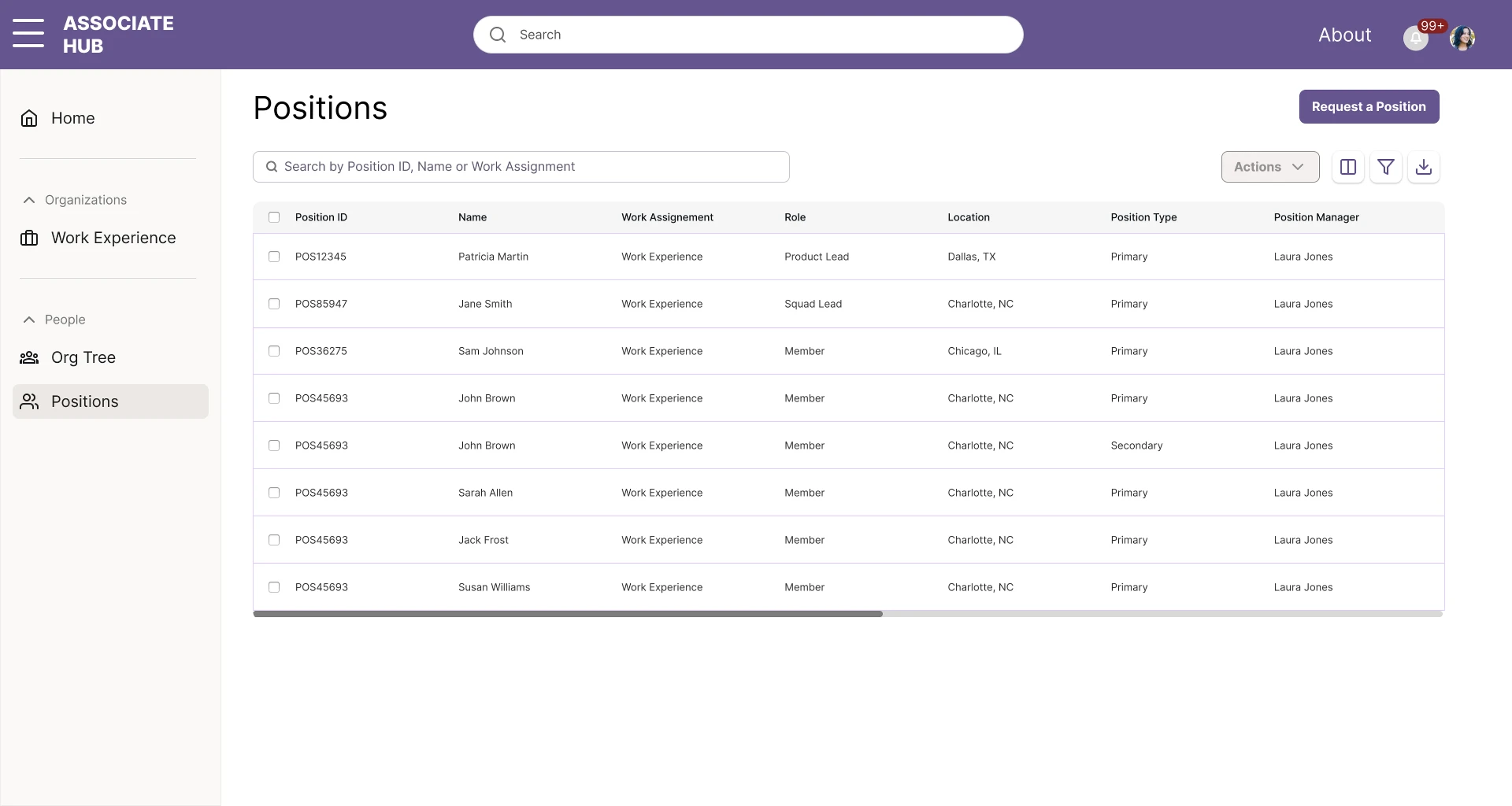Open the hamburger navigation menu
1512x806 pixels.
point(28,34)
